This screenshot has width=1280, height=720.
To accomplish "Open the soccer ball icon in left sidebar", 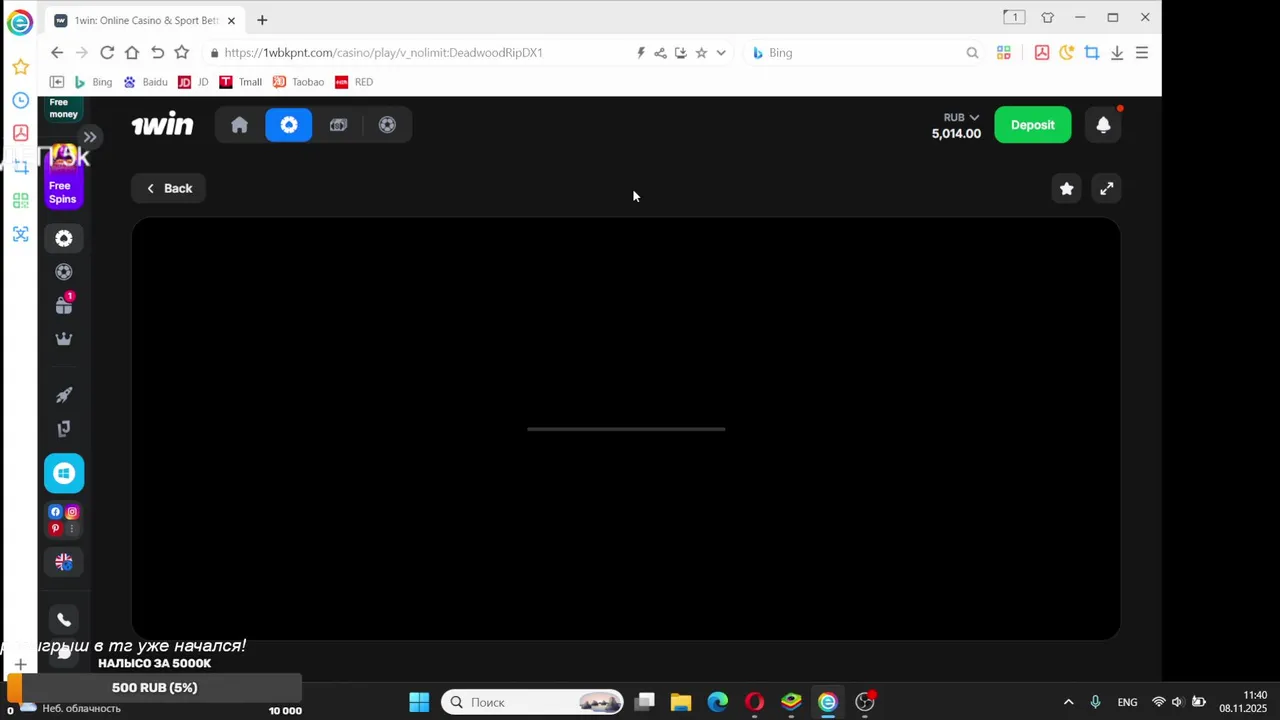I will 64,272.
